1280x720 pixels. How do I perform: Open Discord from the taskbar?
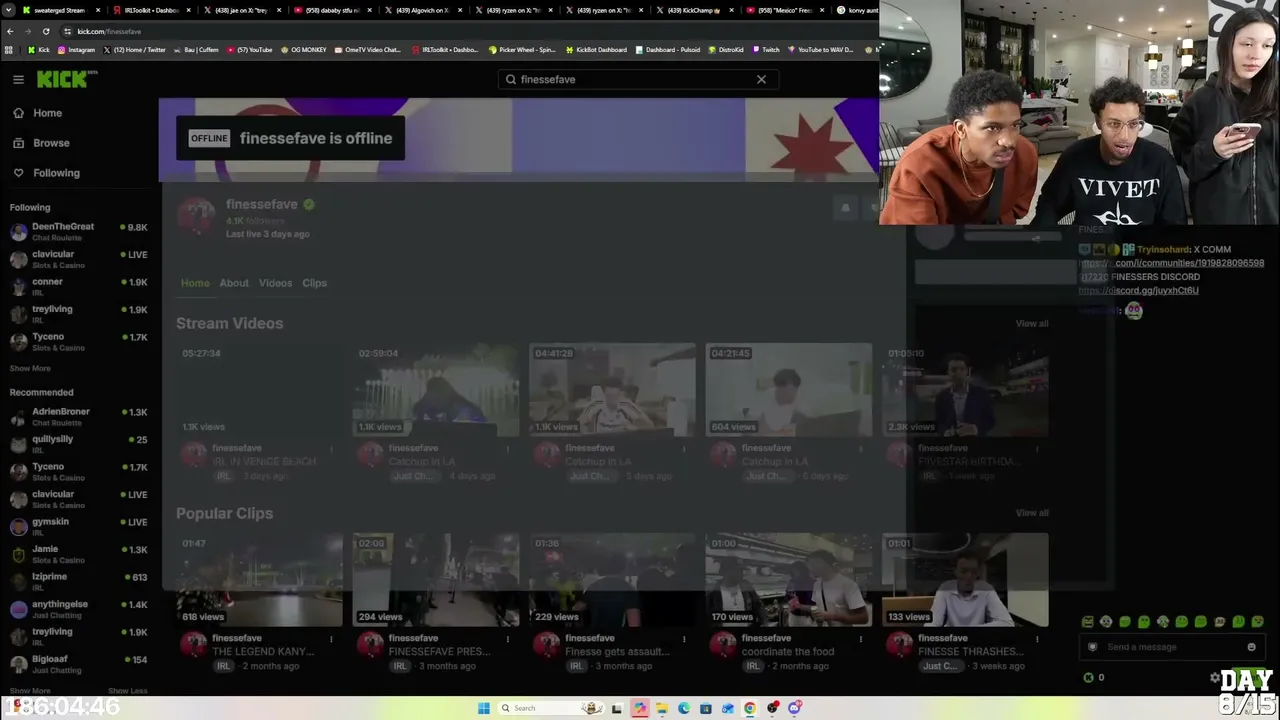click(x=795, y=708)
